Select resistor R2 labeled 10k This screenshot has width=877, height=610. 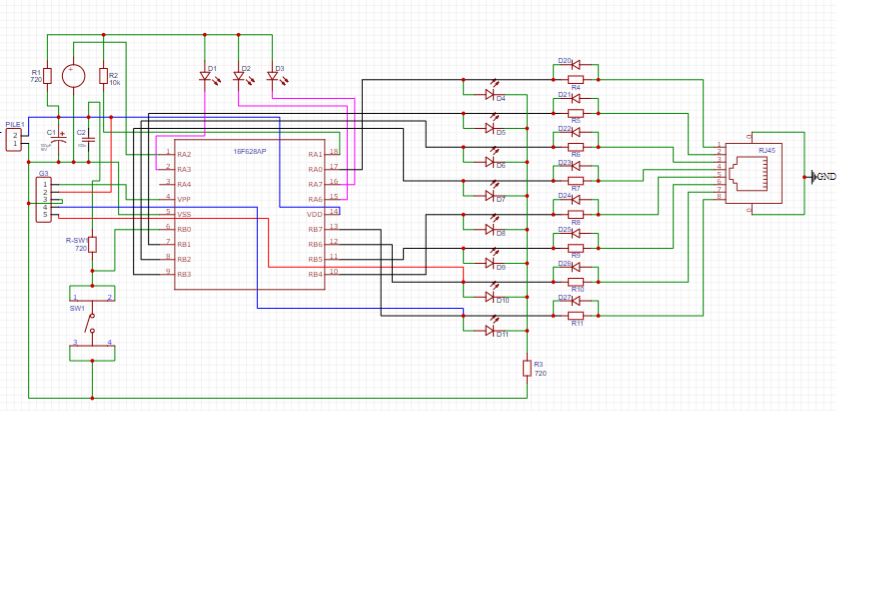pos(103,76)
